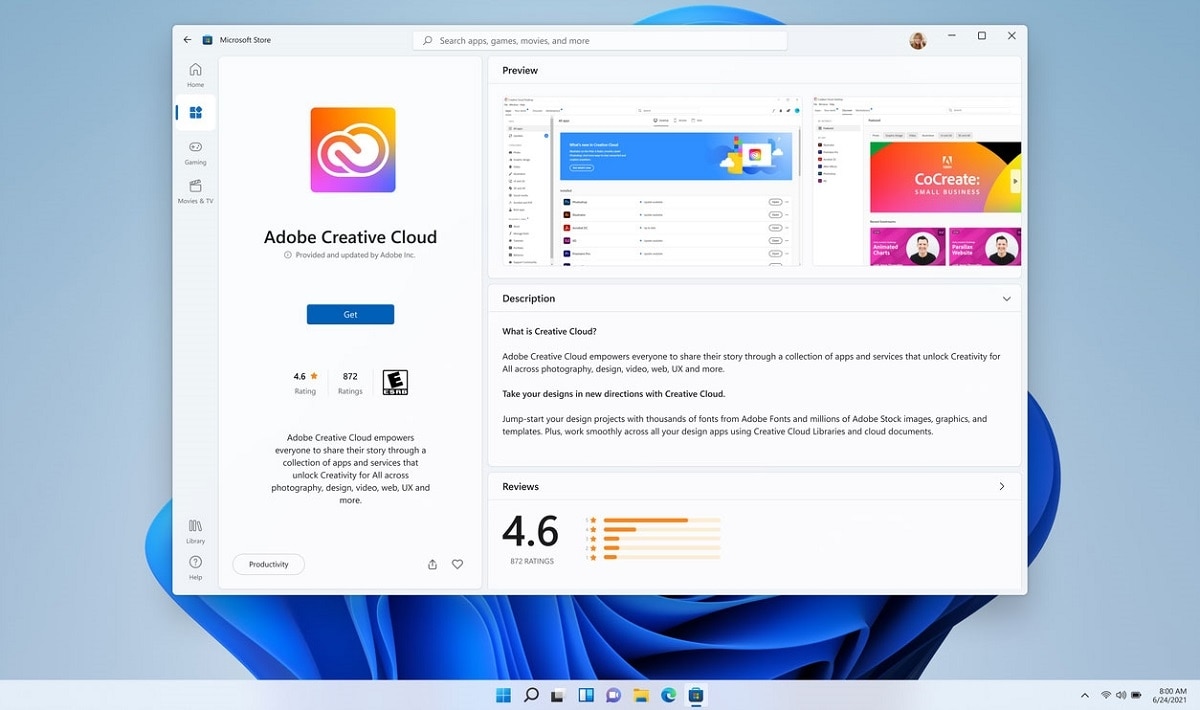Open Help from the sidebar
Viewport: 1200px width, 710px height.
(195, 567)
